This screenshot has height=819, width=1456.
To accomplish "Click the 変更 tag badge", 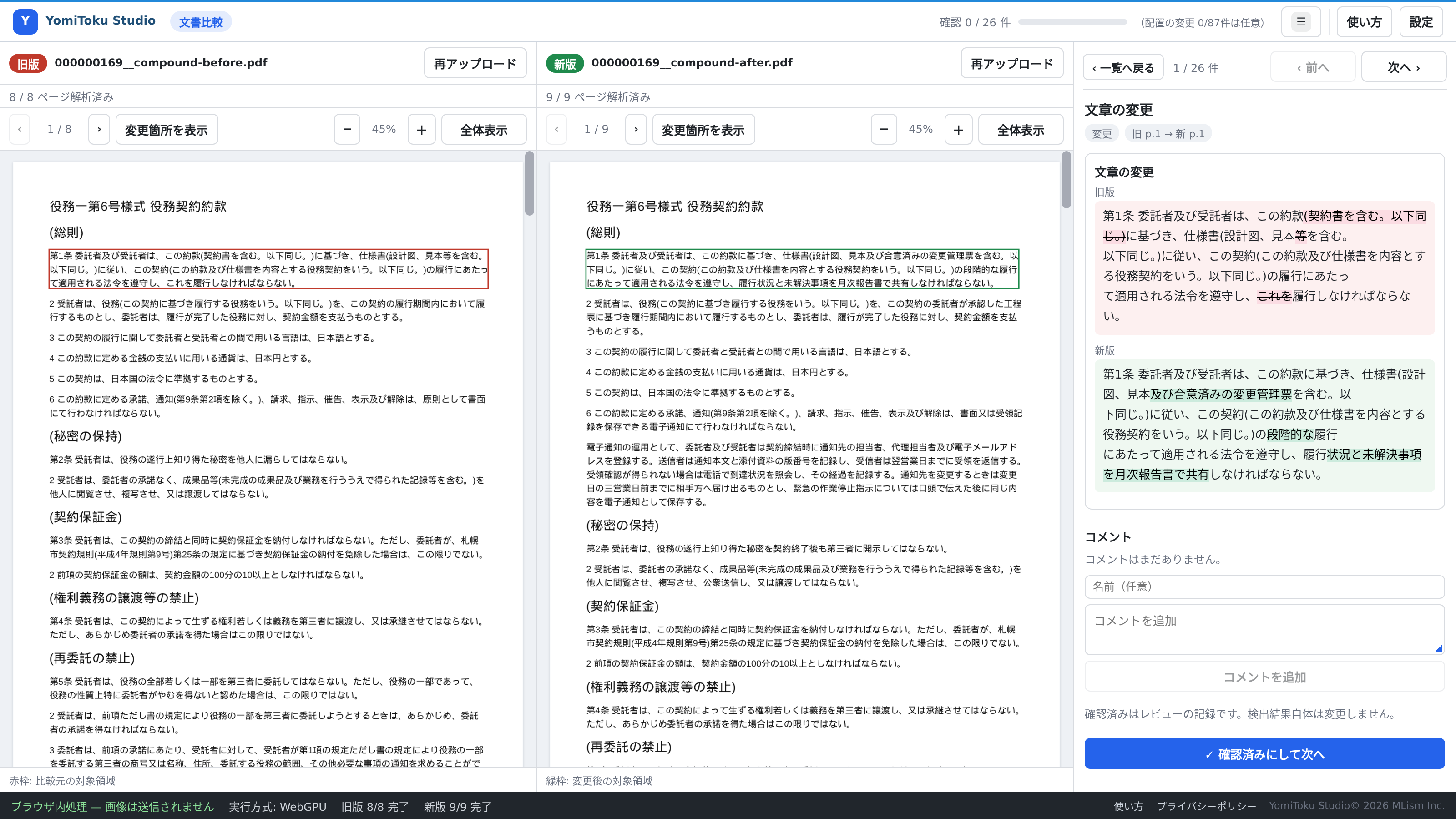I will pyautogui.click(x=1102, y=133).
